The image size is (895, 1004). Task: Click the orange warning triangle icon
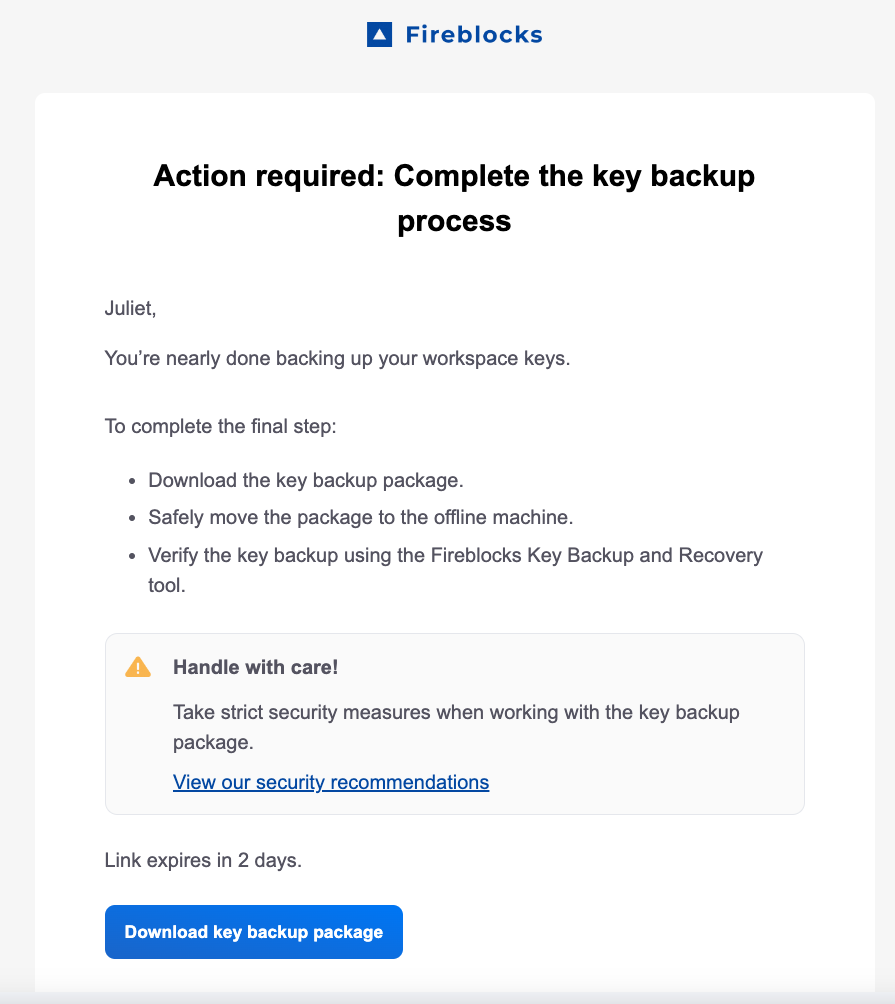(x=138, y=667)
